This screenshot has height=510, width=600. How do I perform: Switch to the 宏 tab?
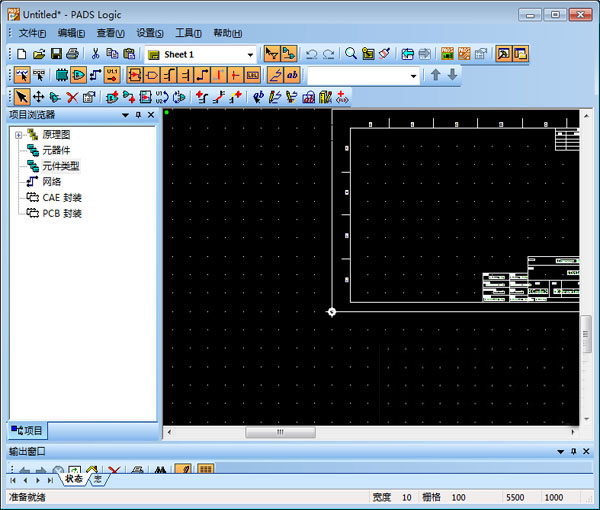(x=98, y=480)
